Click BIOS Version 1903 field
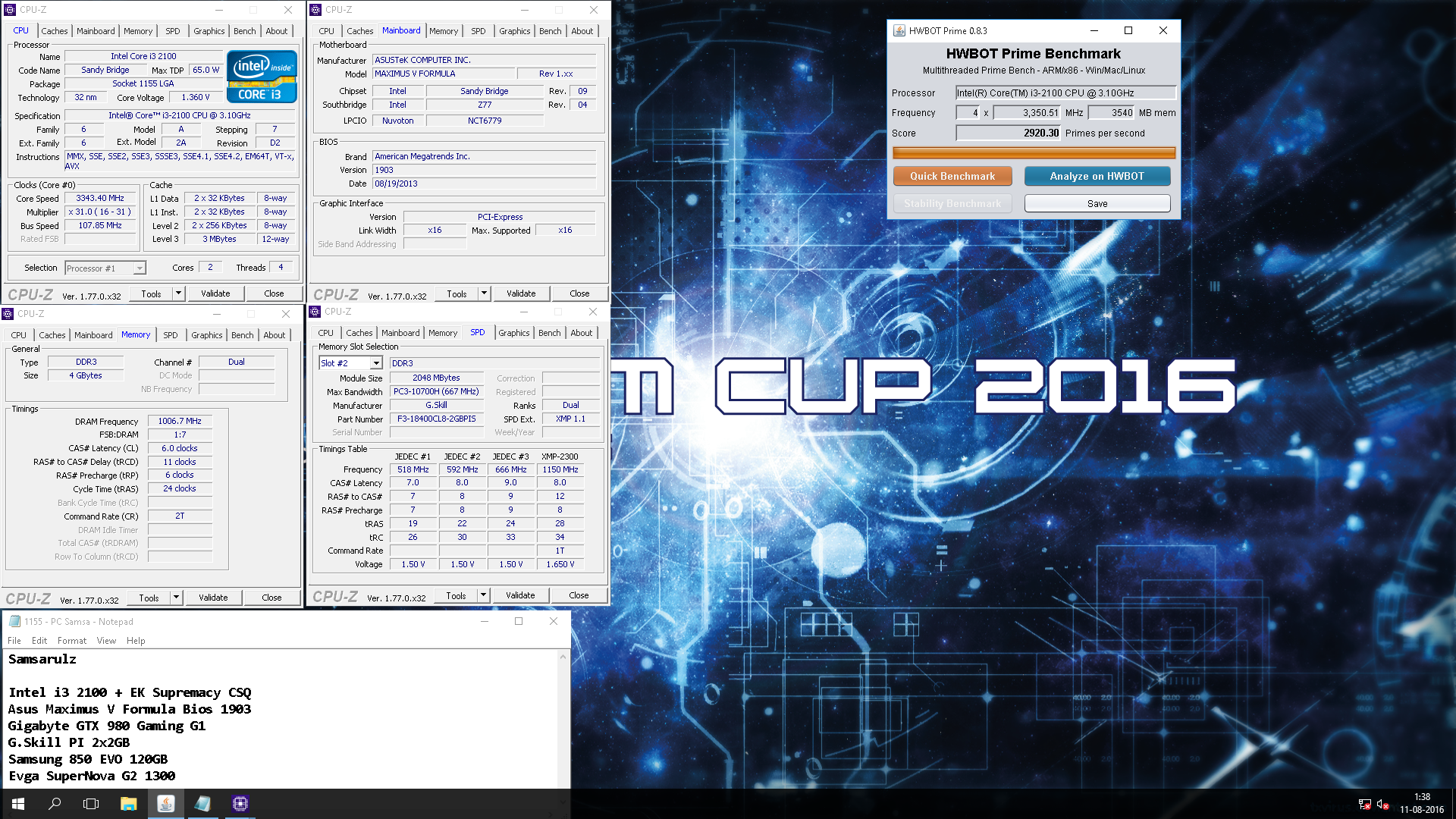The height and width of the screenshot is (819, 1456). pos(484,171)
